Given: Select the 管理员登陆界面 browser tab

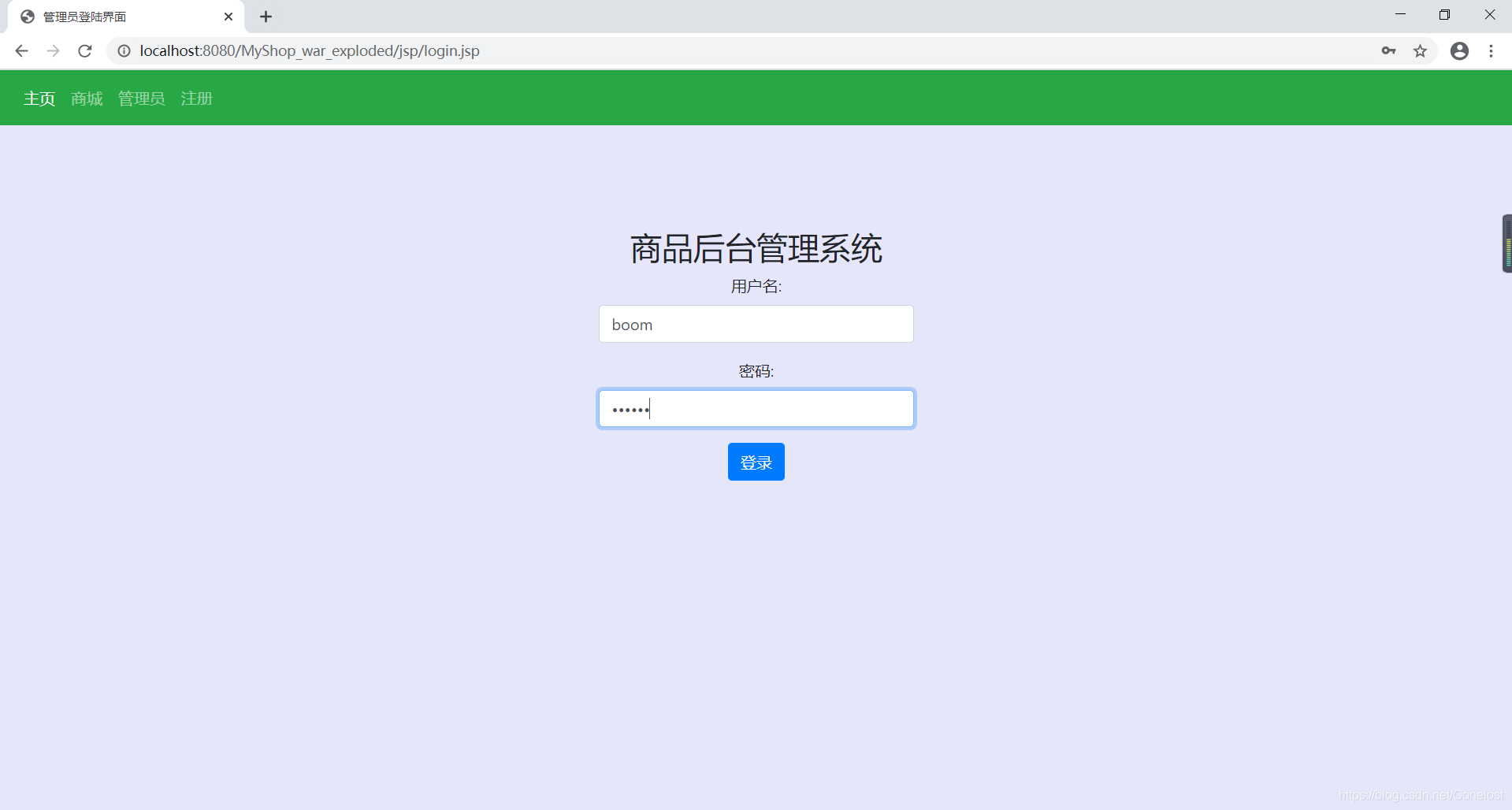Looking at the screenshot, I should (x=126, y=17).
